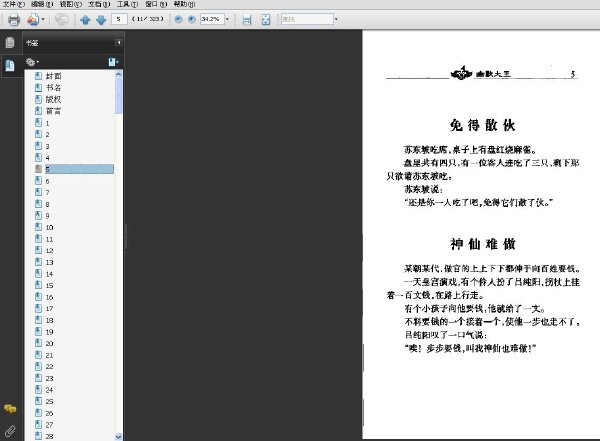Image resolution: width=600 pixels, height=441 pixels.
Task: Click the 书签 panel title
Action: click(x=32, y=43)
